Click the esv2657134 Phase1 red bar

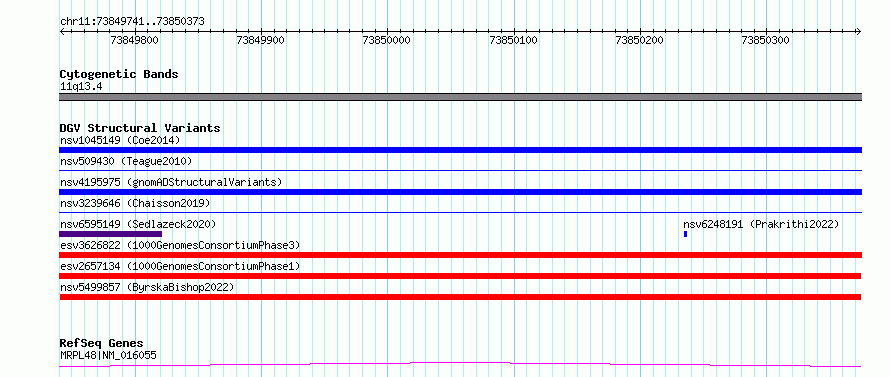coord(460,276)
